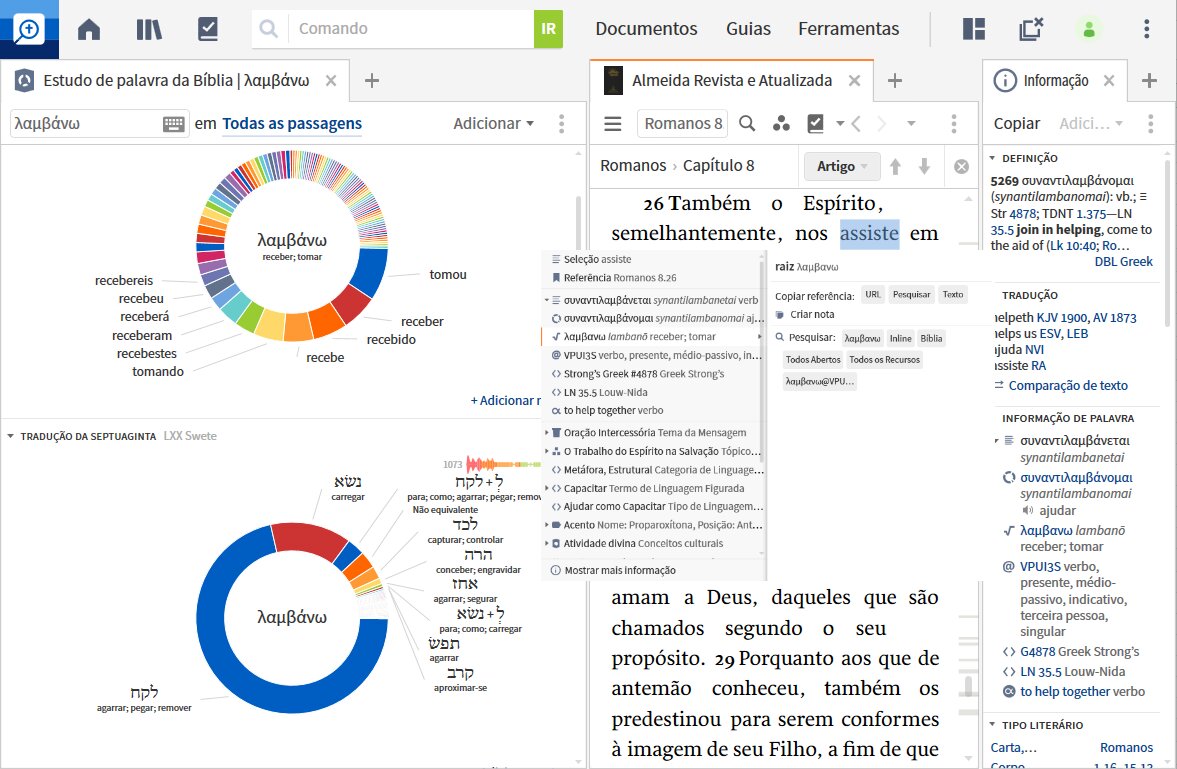This screenshot has width=1177, height=769.
Task: Open the Ferramentas menu
Action: click(848, 29)
